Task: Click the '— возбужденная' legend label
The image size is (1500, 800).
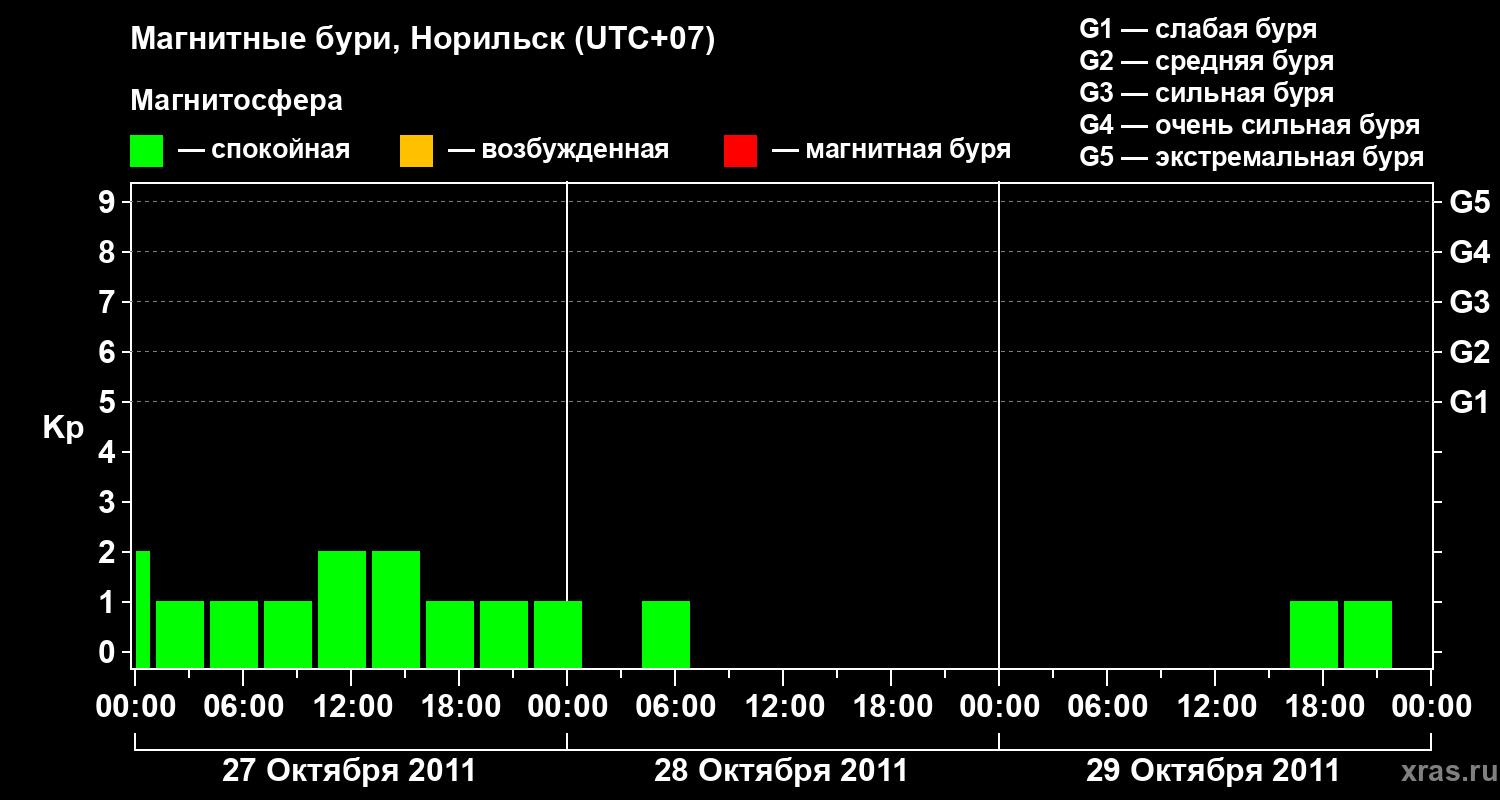Action: click(558, 150)
